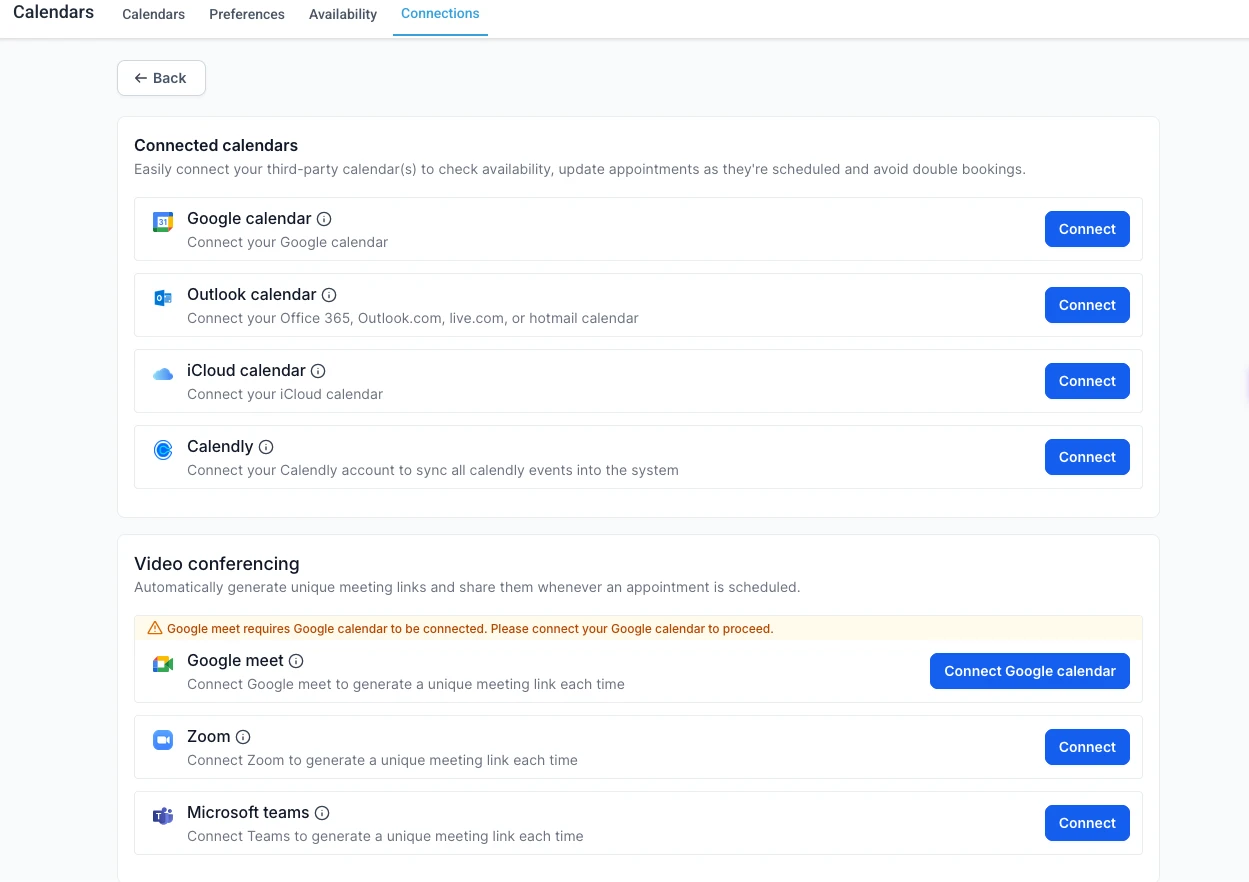This screenshot has height=882, width=1249.
Task: Click 'Connect Google meet to generate' description
Action: [406, 684]
